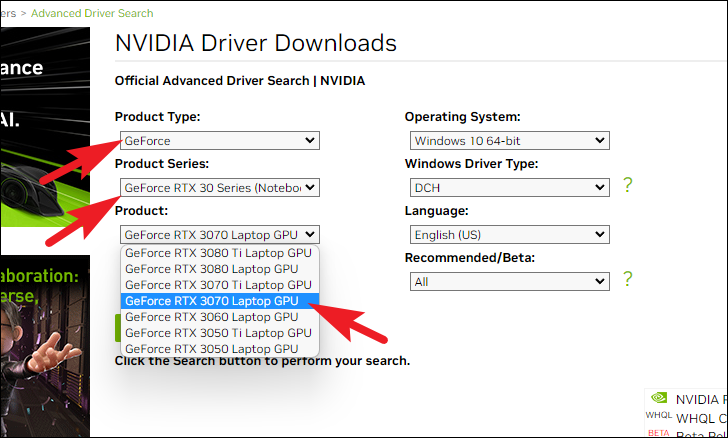
Task: Open the Windows Driver Type dropdown showing DCH
Action: click(x=509, y=188)
